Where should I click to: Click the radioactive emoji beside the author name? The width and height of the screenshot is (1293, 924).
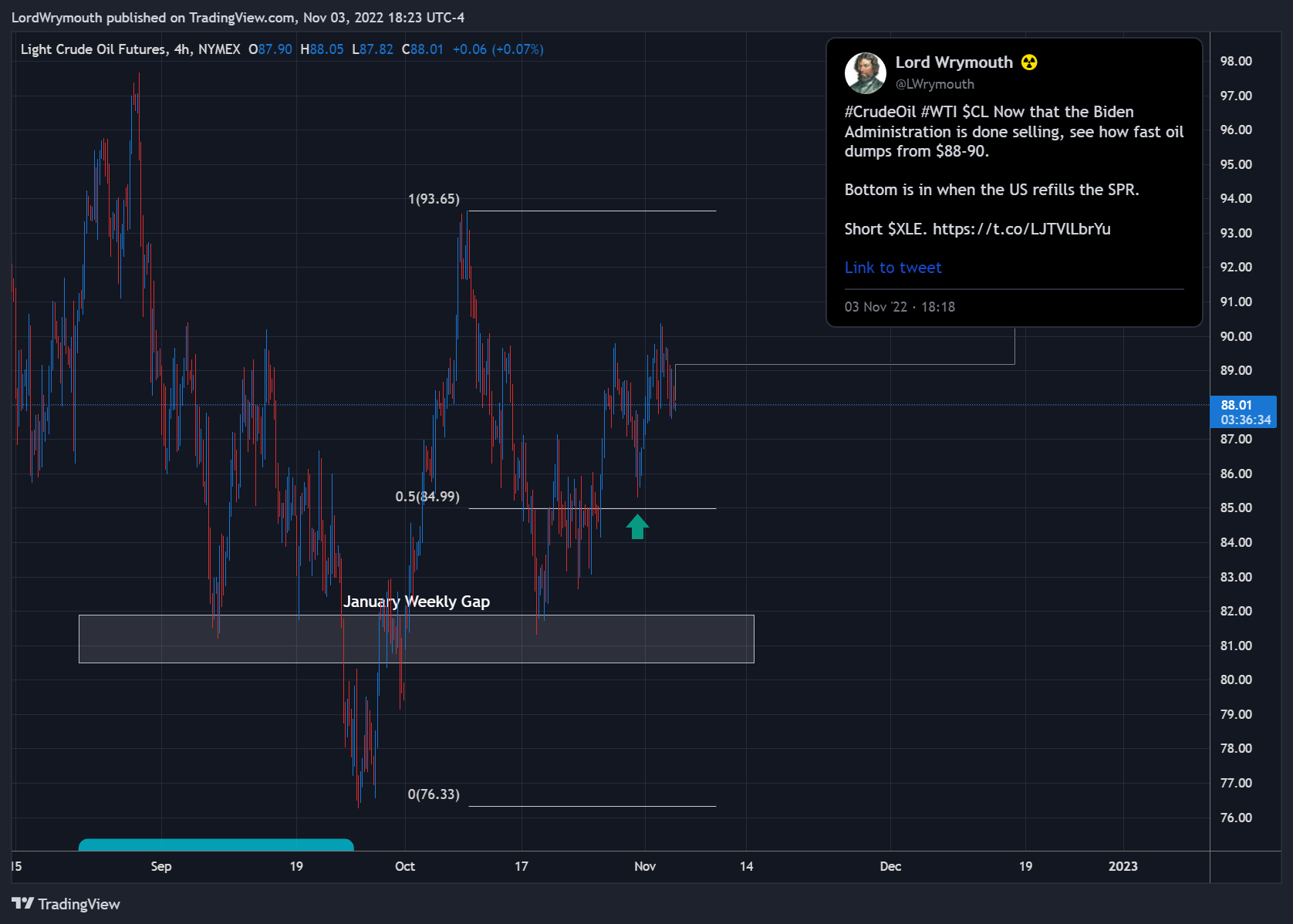[x=1029, y=62]
